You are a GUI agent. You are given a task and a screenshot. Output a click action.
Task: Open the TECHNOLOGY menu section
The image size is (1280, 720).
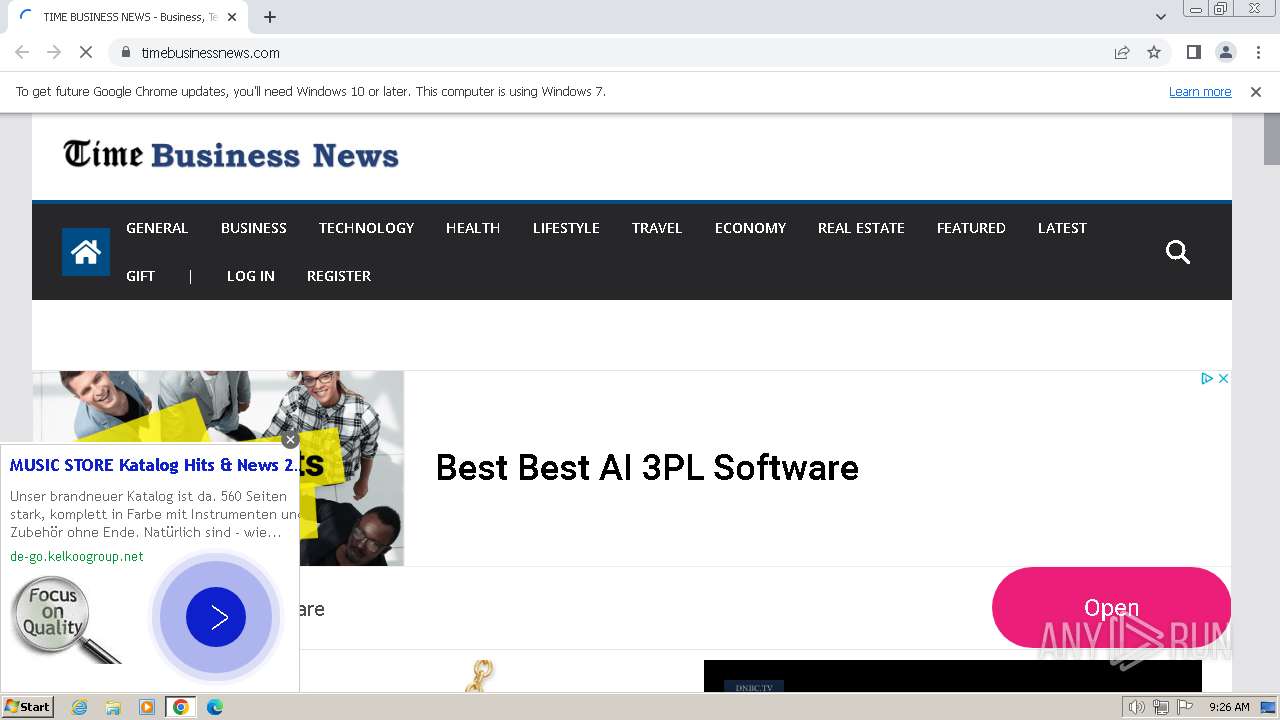(x=366, y=228)
